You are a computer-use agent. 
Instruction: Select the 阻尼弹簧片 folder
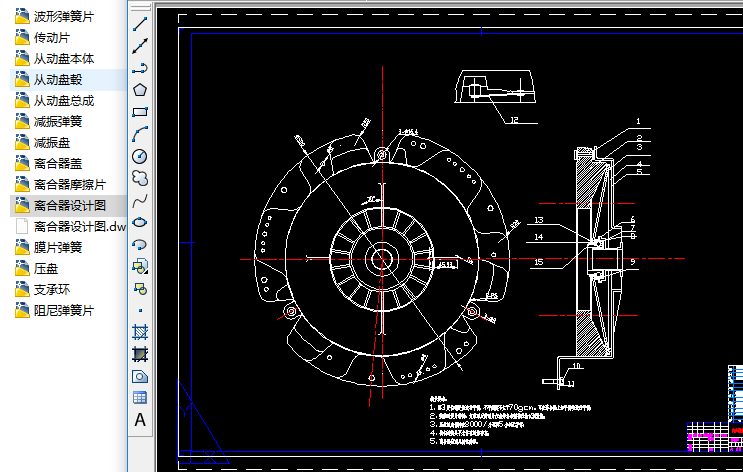(x=54, y=310)
